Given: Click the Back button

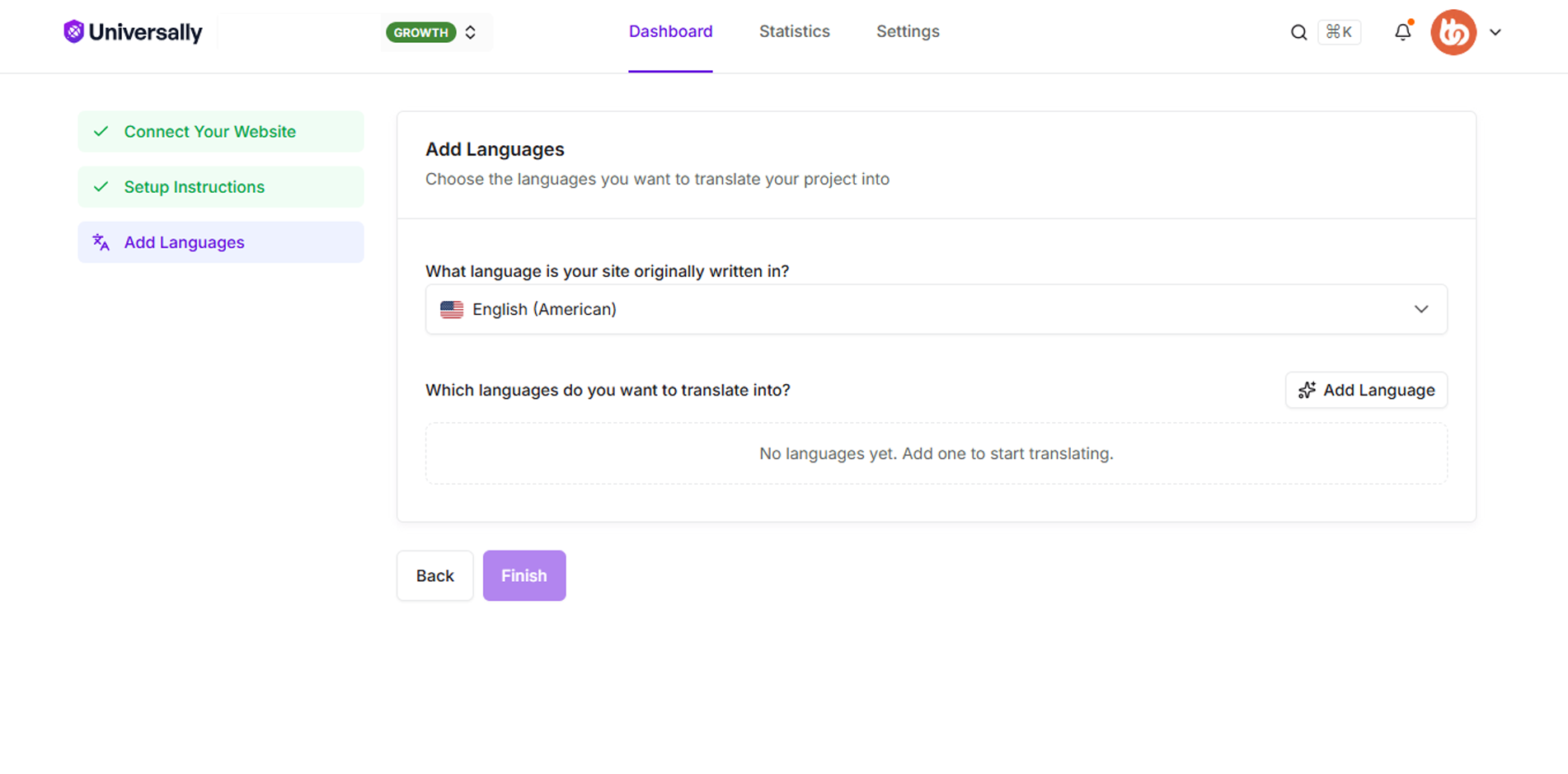Looking at the screenshot, I should point(434,575).
